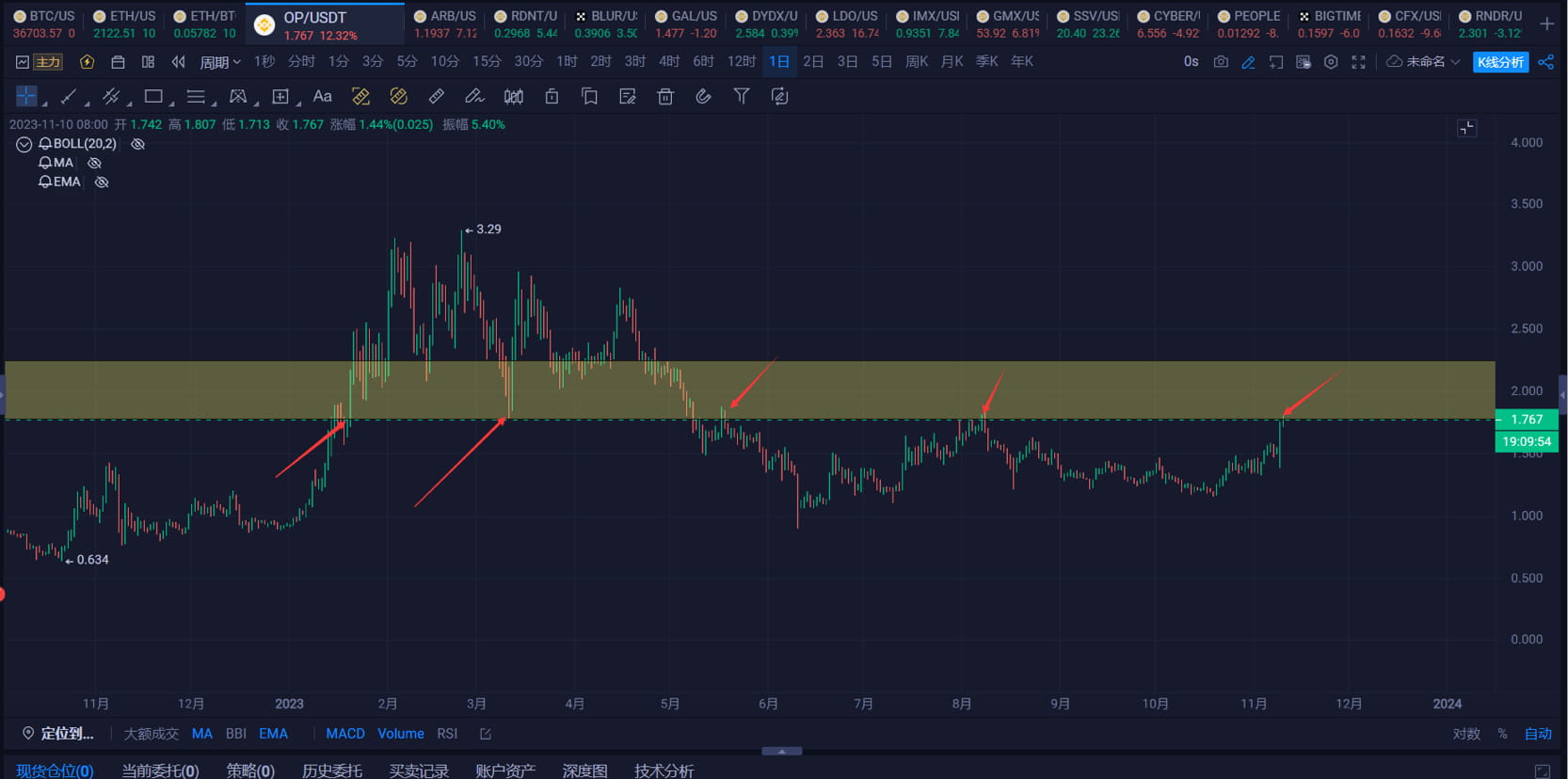
Task: Select the trend line drawing tool
Action: coord(68,96)
